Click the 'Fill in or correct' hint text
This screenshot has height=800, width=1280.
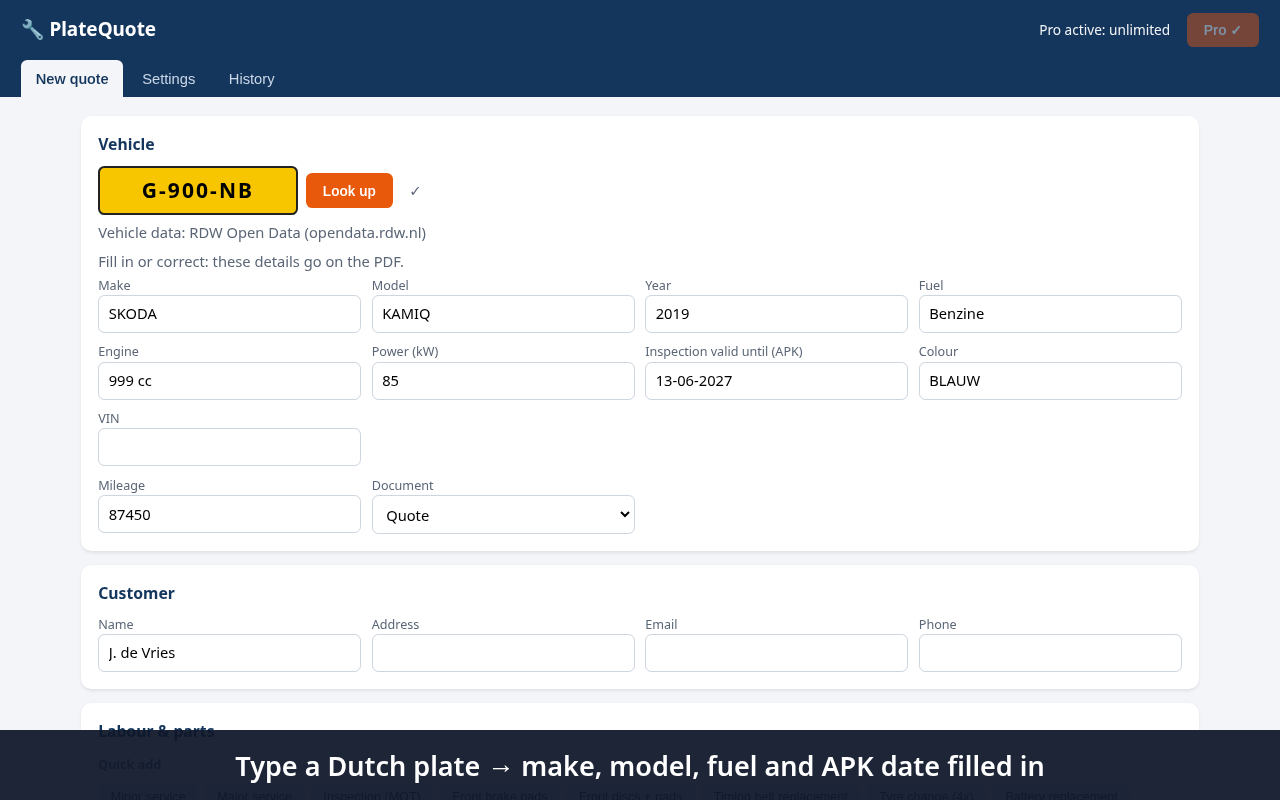[251, 262]
